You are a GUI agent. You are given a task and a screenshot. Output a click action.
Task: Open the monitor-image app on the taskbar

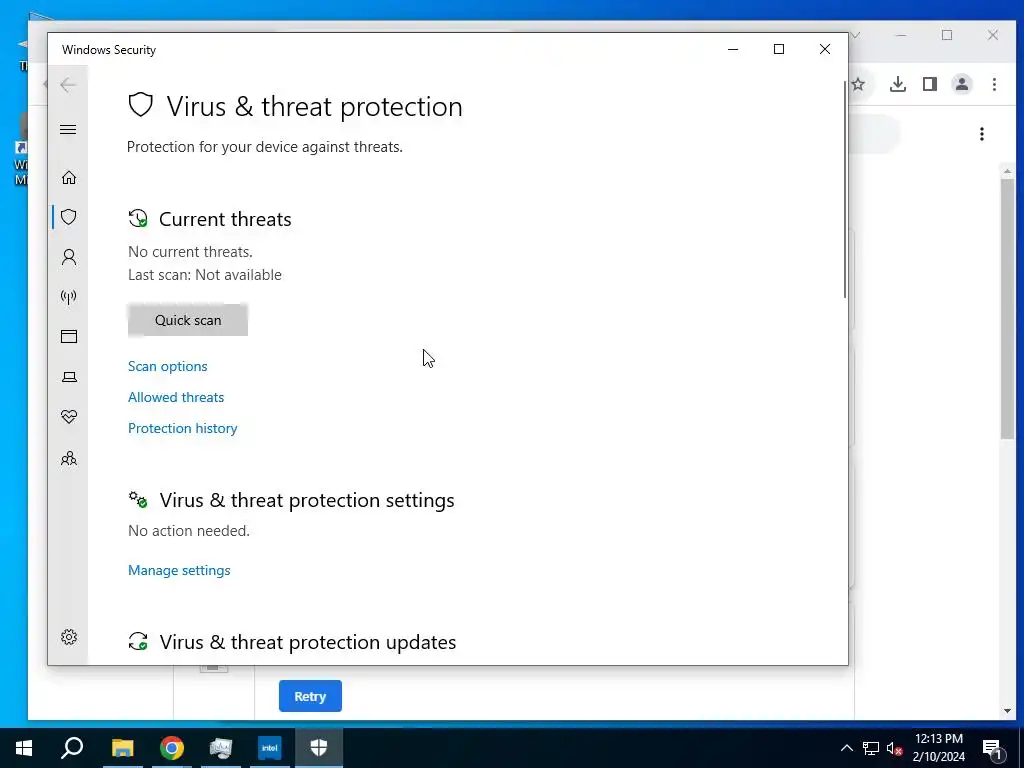(221, 748)
